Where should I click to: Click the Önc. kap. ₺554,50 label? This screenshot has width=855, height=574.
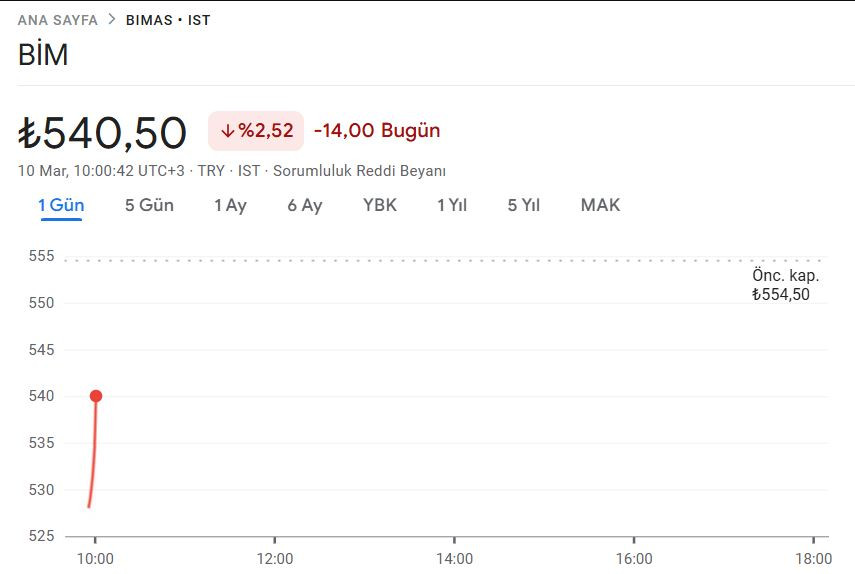point(785,285)
